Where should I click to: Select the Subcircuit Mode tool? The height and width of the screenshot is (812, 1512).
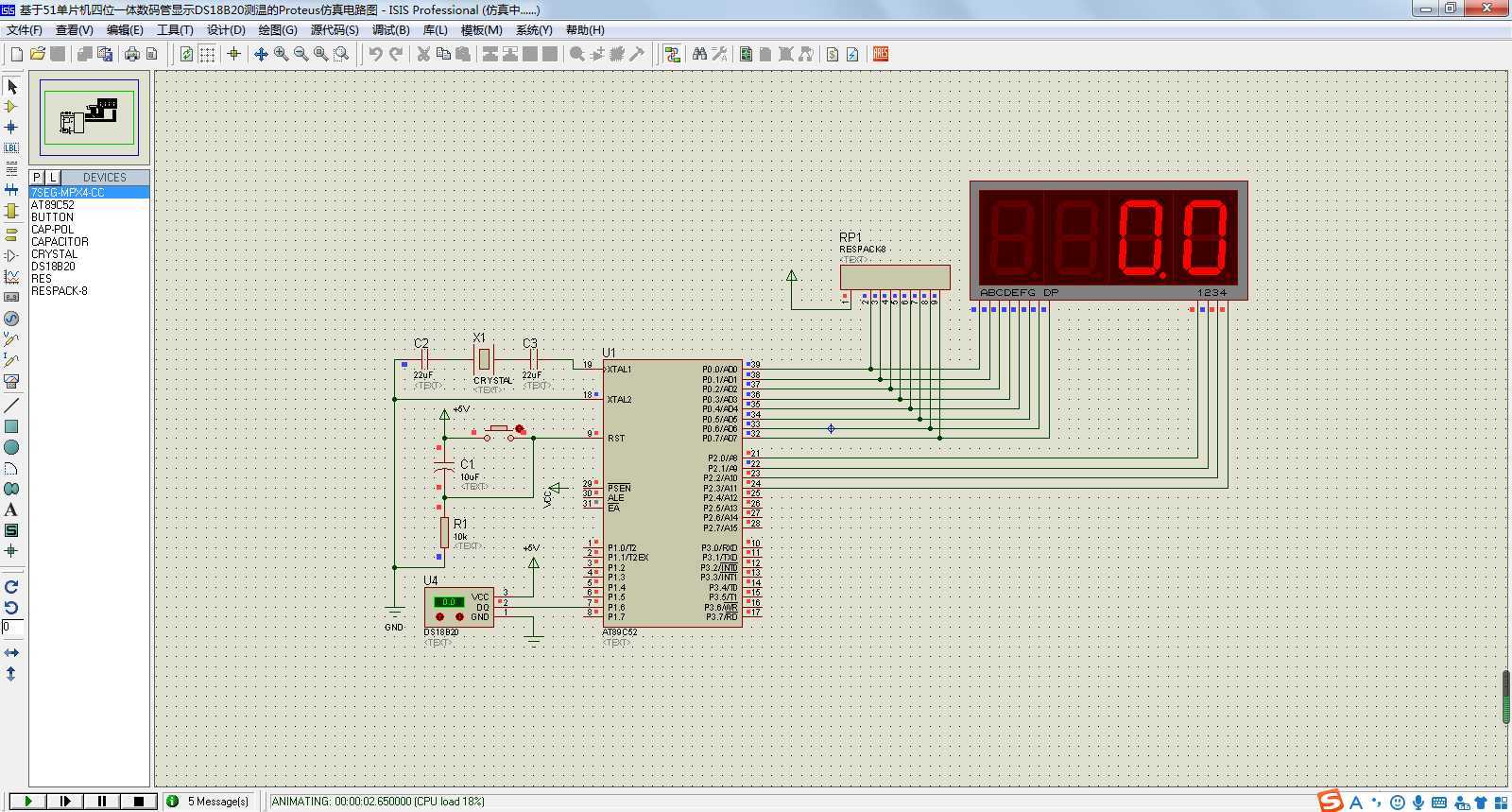(x=11, y=210)
